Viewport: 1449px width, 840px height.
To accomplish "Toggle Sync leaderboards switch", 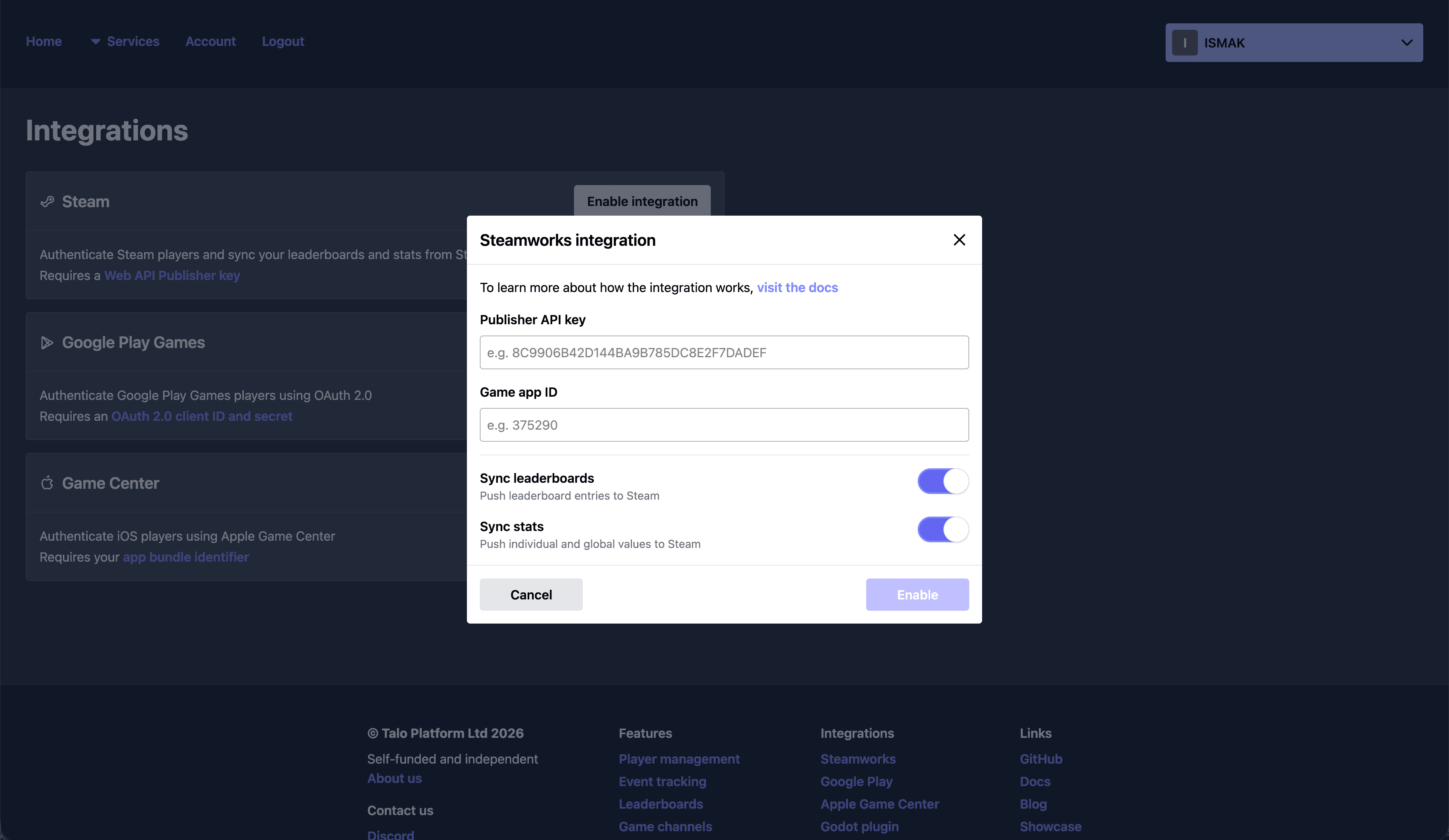I will [x=943, y=481].
